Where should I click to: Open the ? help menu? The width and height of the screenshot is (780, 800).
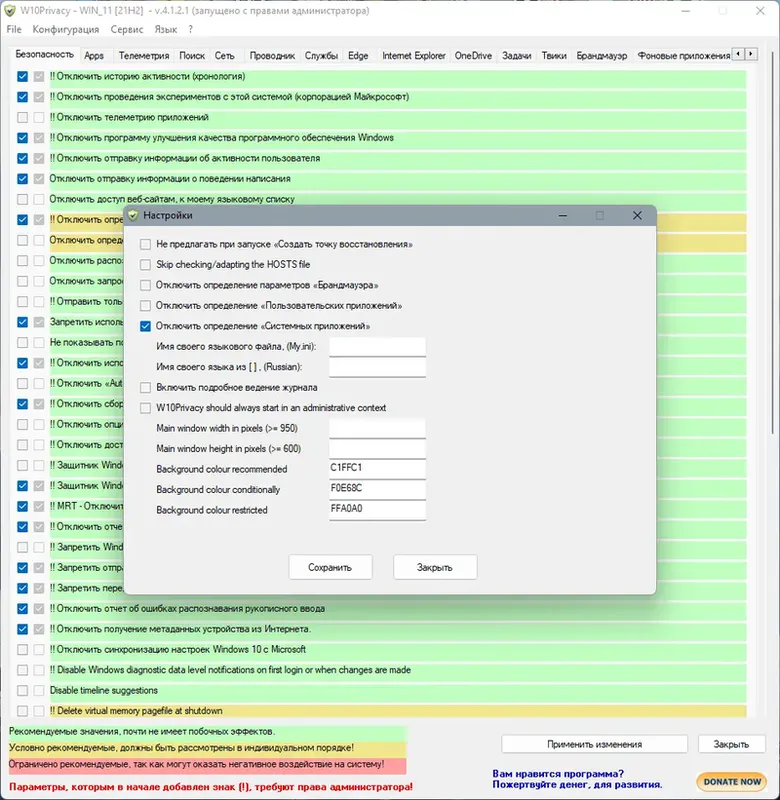click(x=190, y=30)
